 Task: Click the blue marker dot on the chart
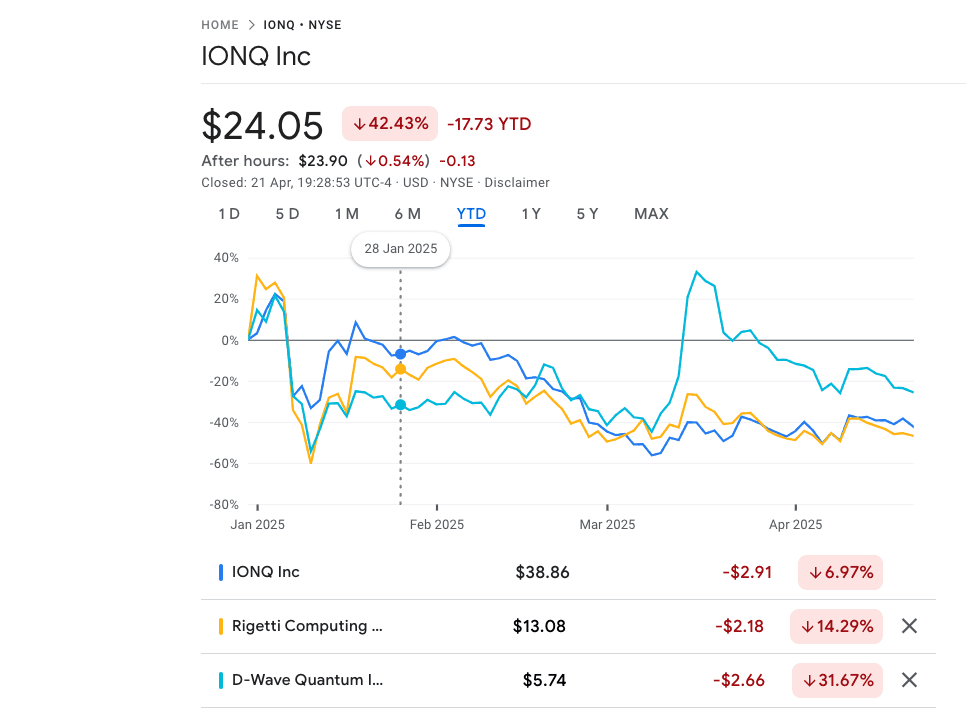tap(400, 352)
